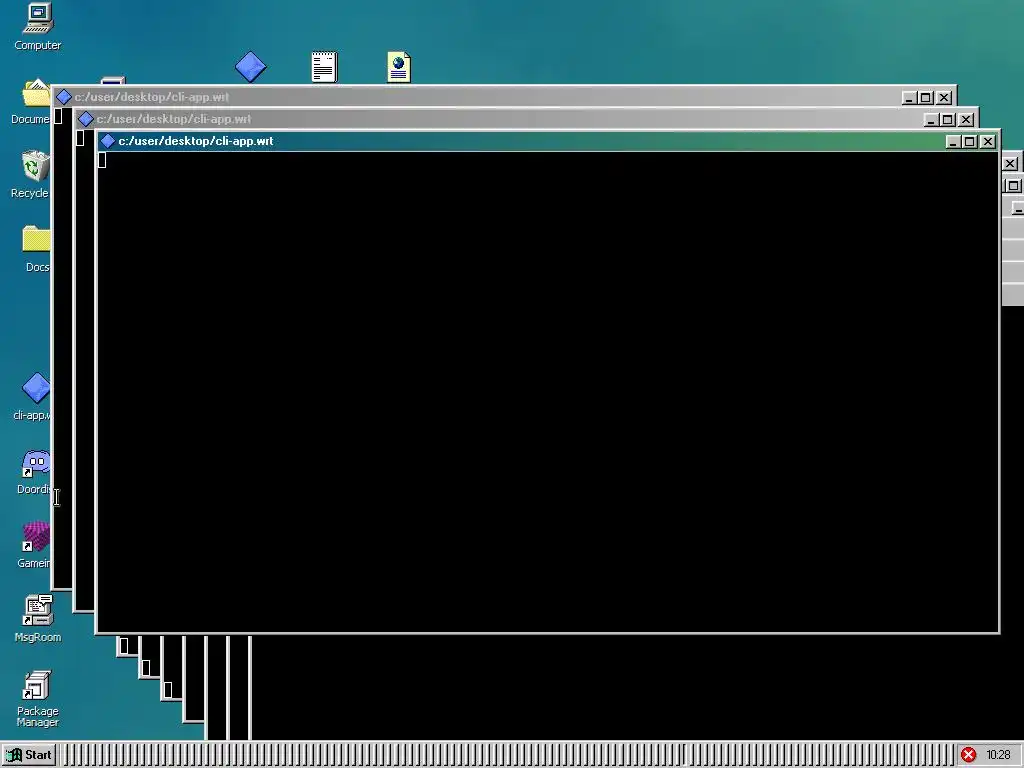Image resolution: width=1024 pixels, height=768 pixels.
Task: Launch the cli-app desktop icon
Action: pyautogui.click(x=33, y=396)
